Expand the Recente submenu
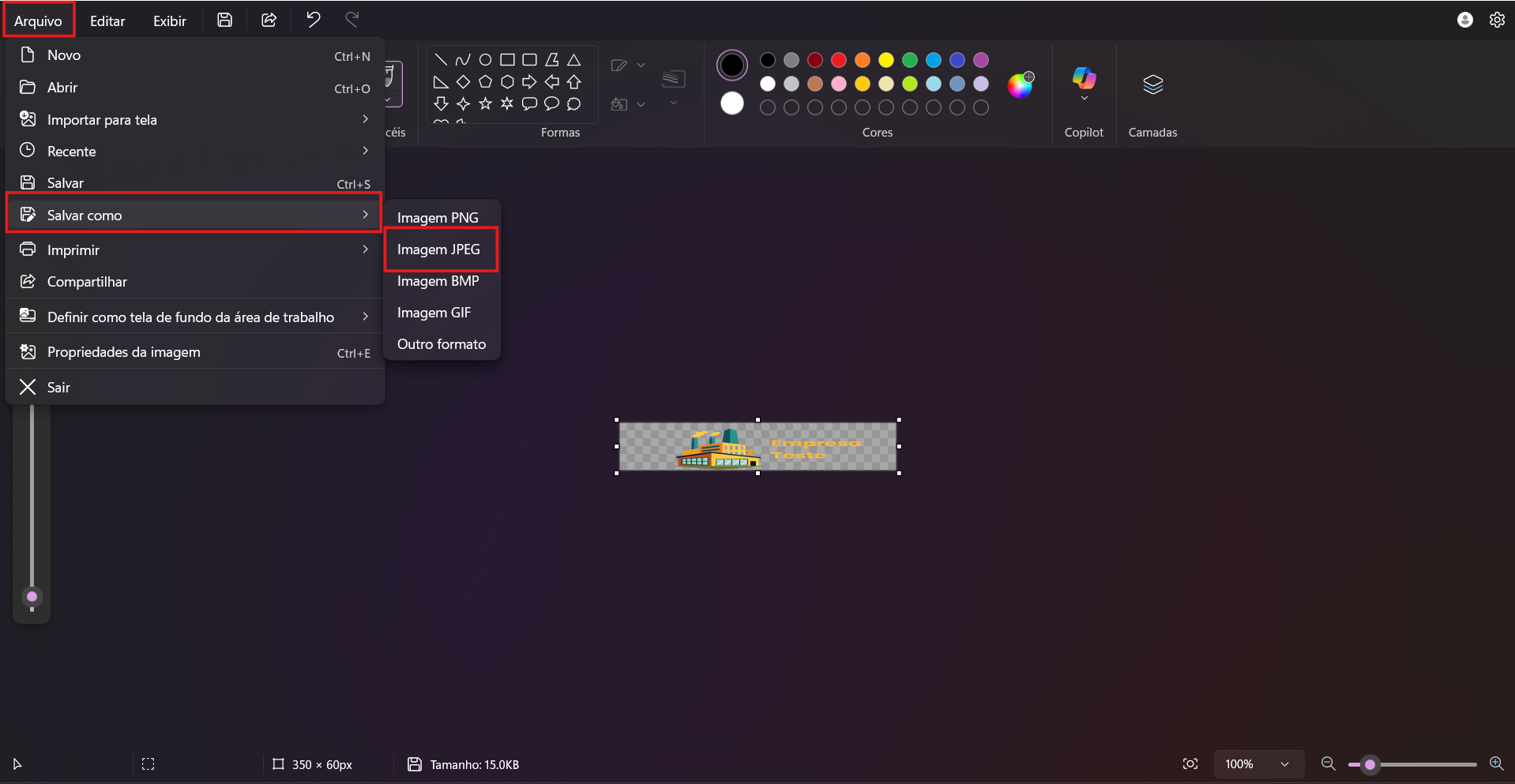This screenshot has width=1515, height=784. tap(365, 151)
